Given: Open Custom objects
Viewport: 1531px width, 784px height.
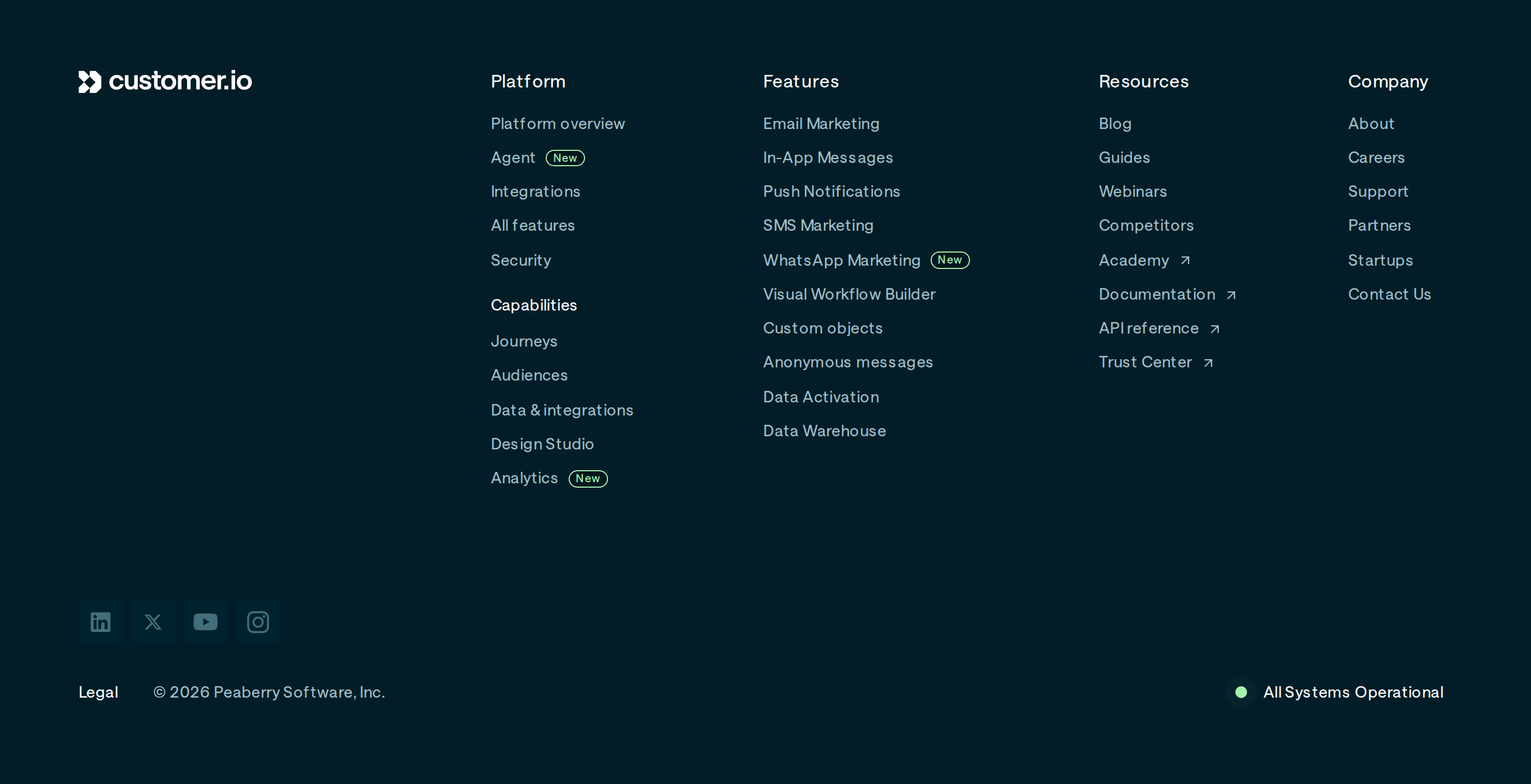Looking at the screenshot, I should point(822,328).
